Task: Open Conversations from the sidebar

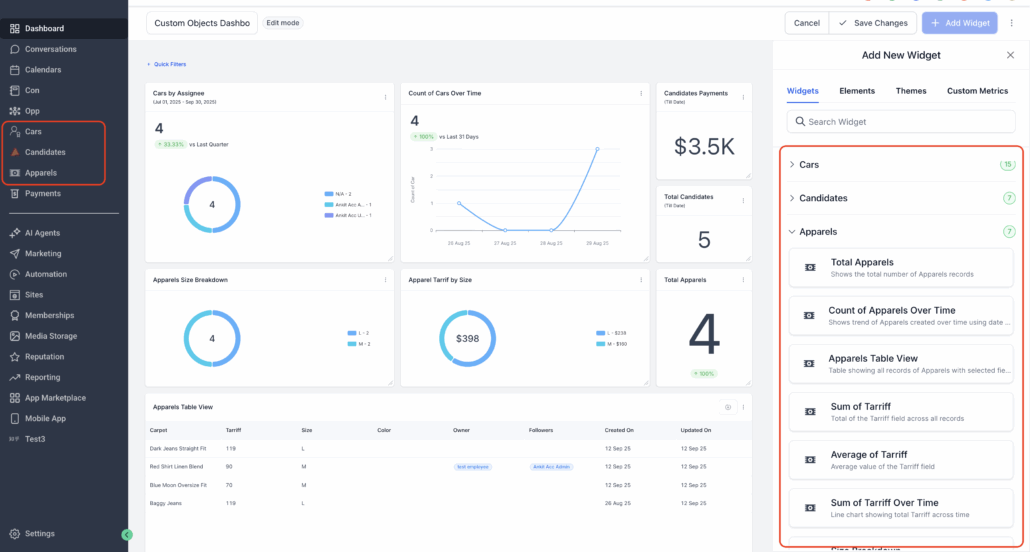Action: [50, 49]
